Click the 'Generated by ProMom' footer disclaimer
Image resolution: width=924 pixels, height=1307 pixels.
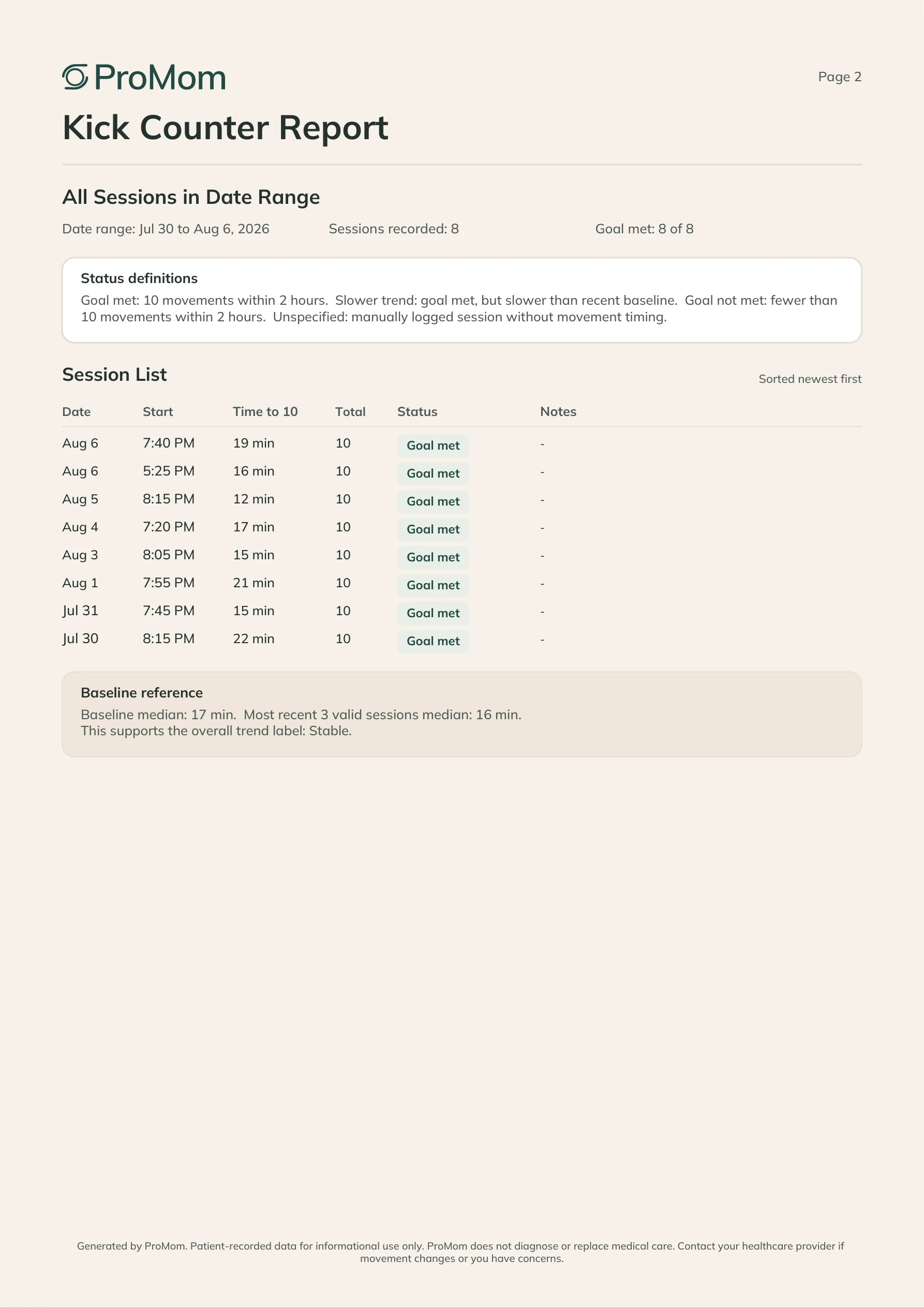[x=461, y=1252]
